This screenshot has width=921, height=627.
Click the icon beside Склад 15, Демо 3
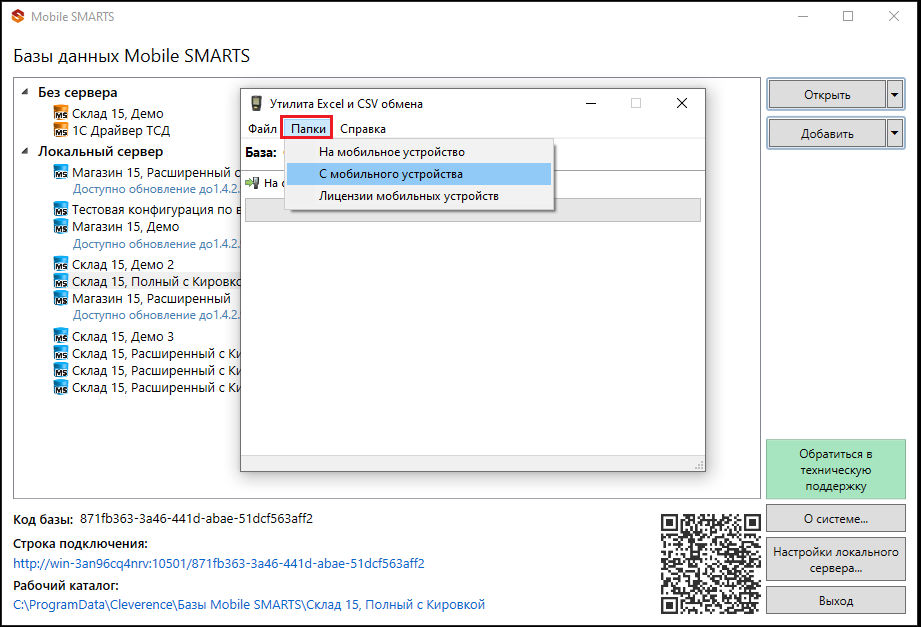(x=60, y=336)
